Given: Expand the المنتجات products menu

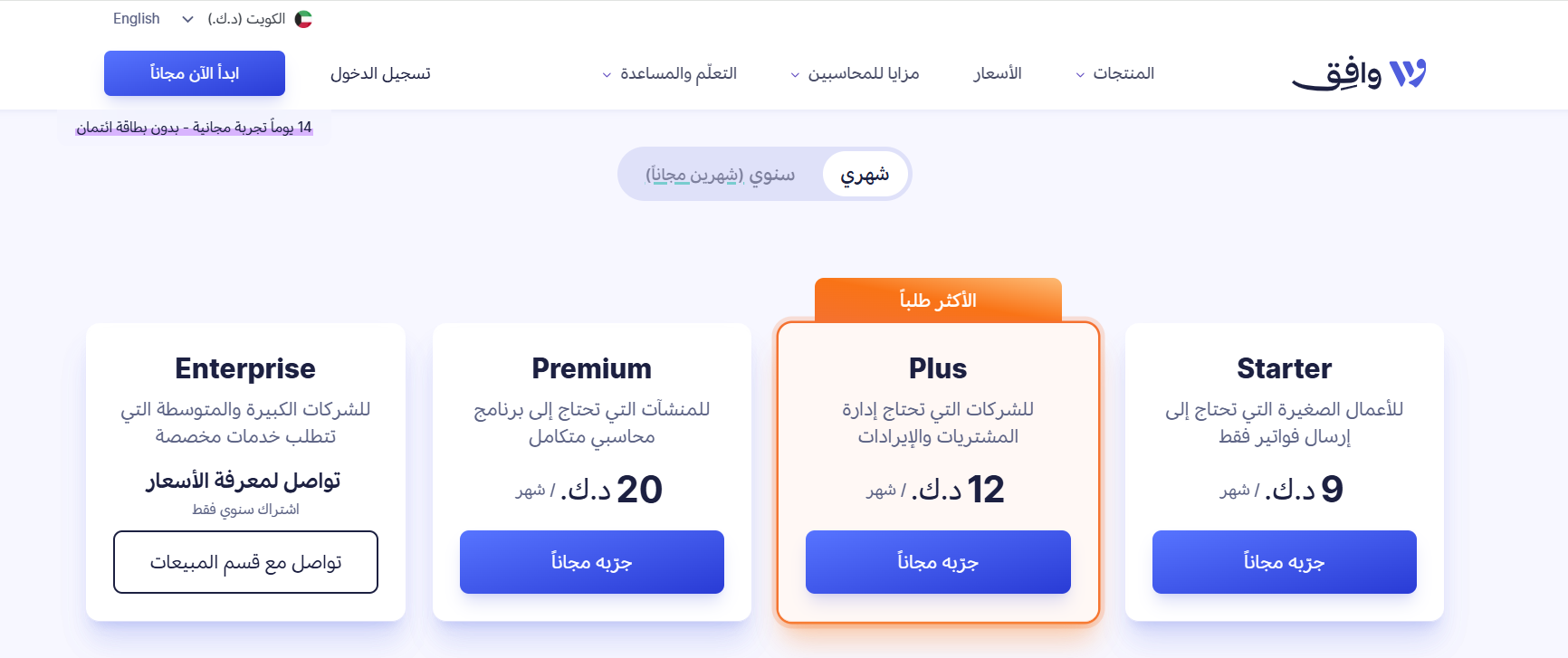Looking at the screenshot, I should tap(1123, 73).
